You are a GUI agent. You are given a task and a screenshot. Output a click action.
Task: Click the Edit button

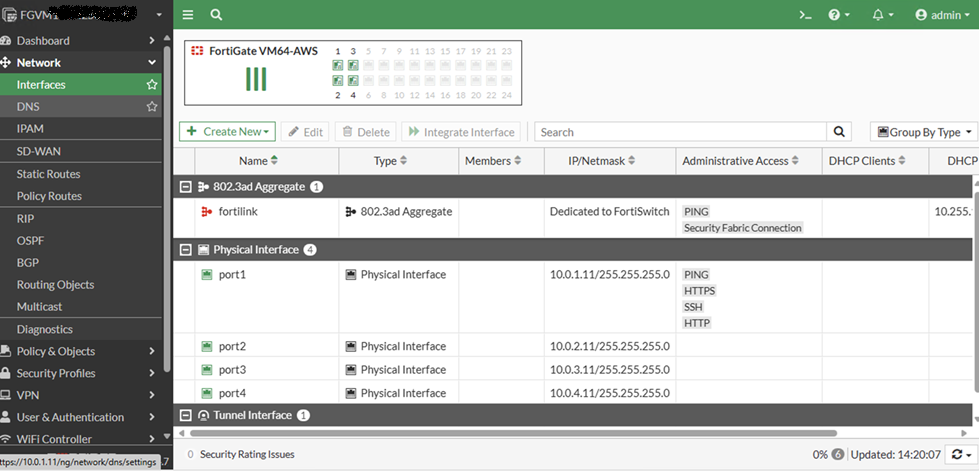(305, 132)
